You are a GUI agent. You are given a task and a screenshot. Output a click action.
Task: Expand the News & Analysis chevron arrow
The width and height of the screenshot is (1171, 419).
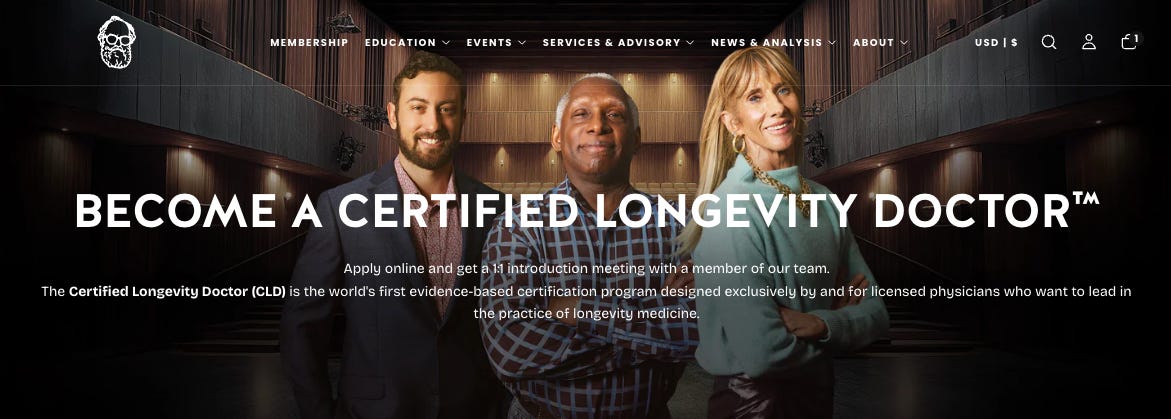tap(832, 43)
